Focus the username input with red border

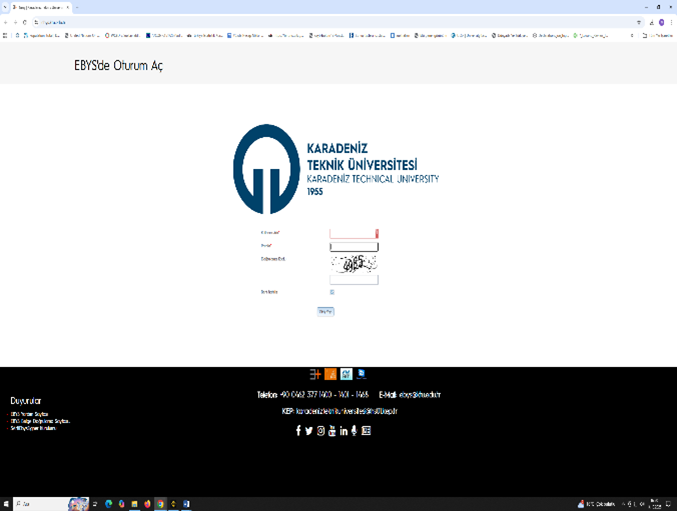(354, 233)
